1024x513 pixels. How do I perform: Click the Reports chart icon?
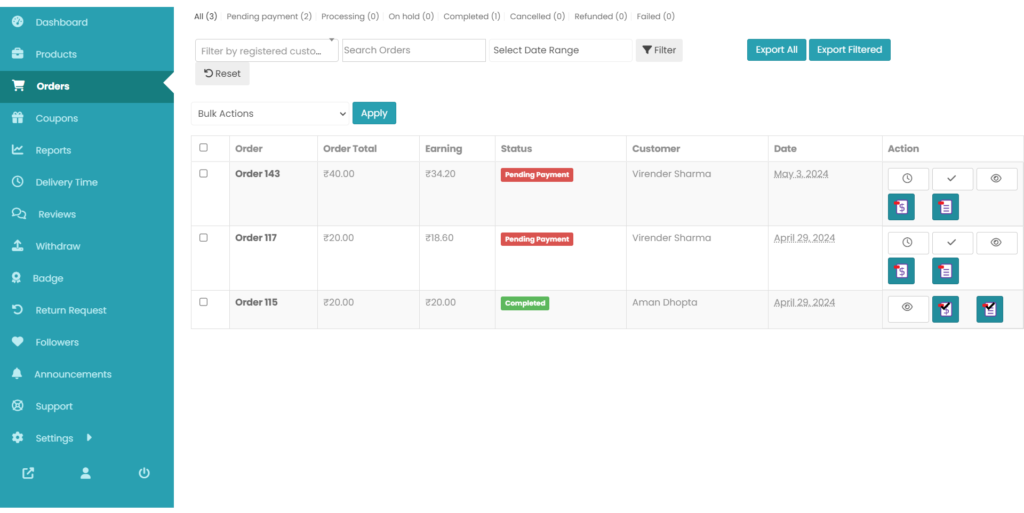coord(18,149)
